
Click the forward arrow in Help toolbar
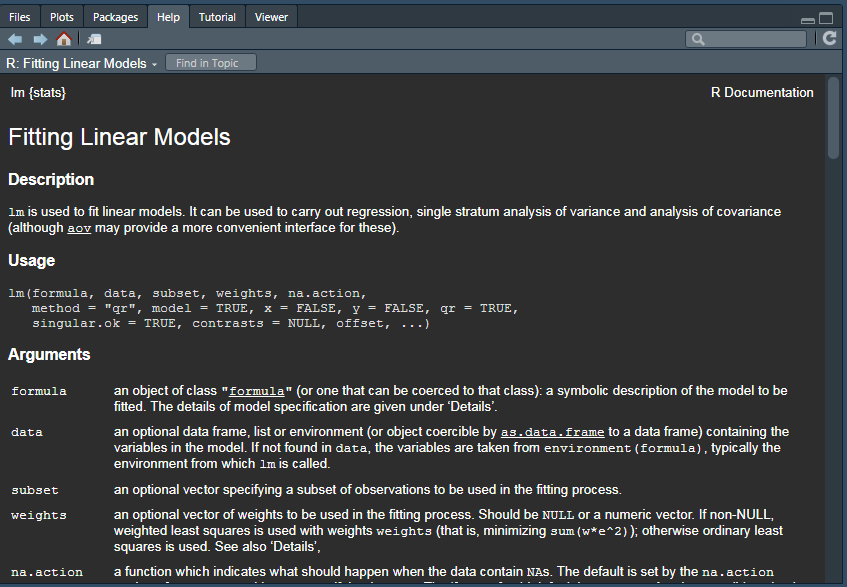pyautogui.click(x=39, y=39)
